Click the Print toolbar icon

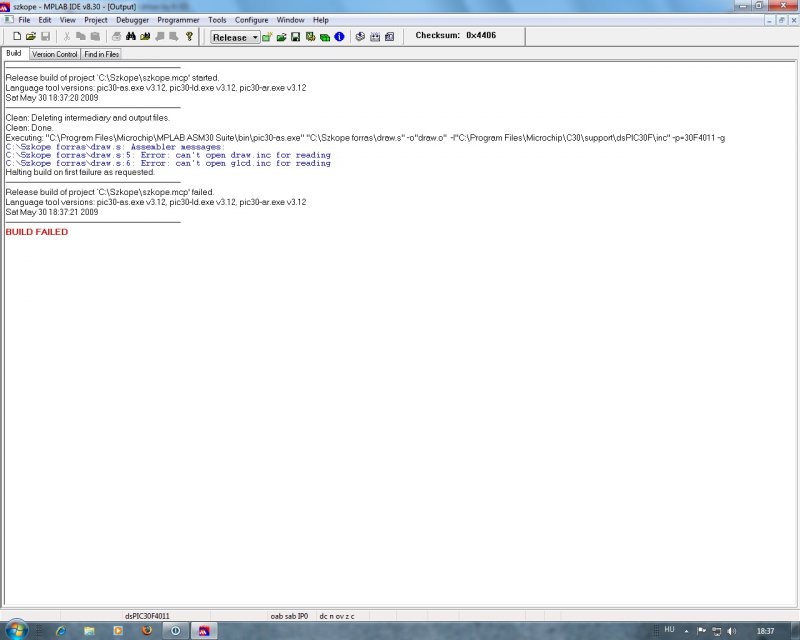[x=116, y=36]
